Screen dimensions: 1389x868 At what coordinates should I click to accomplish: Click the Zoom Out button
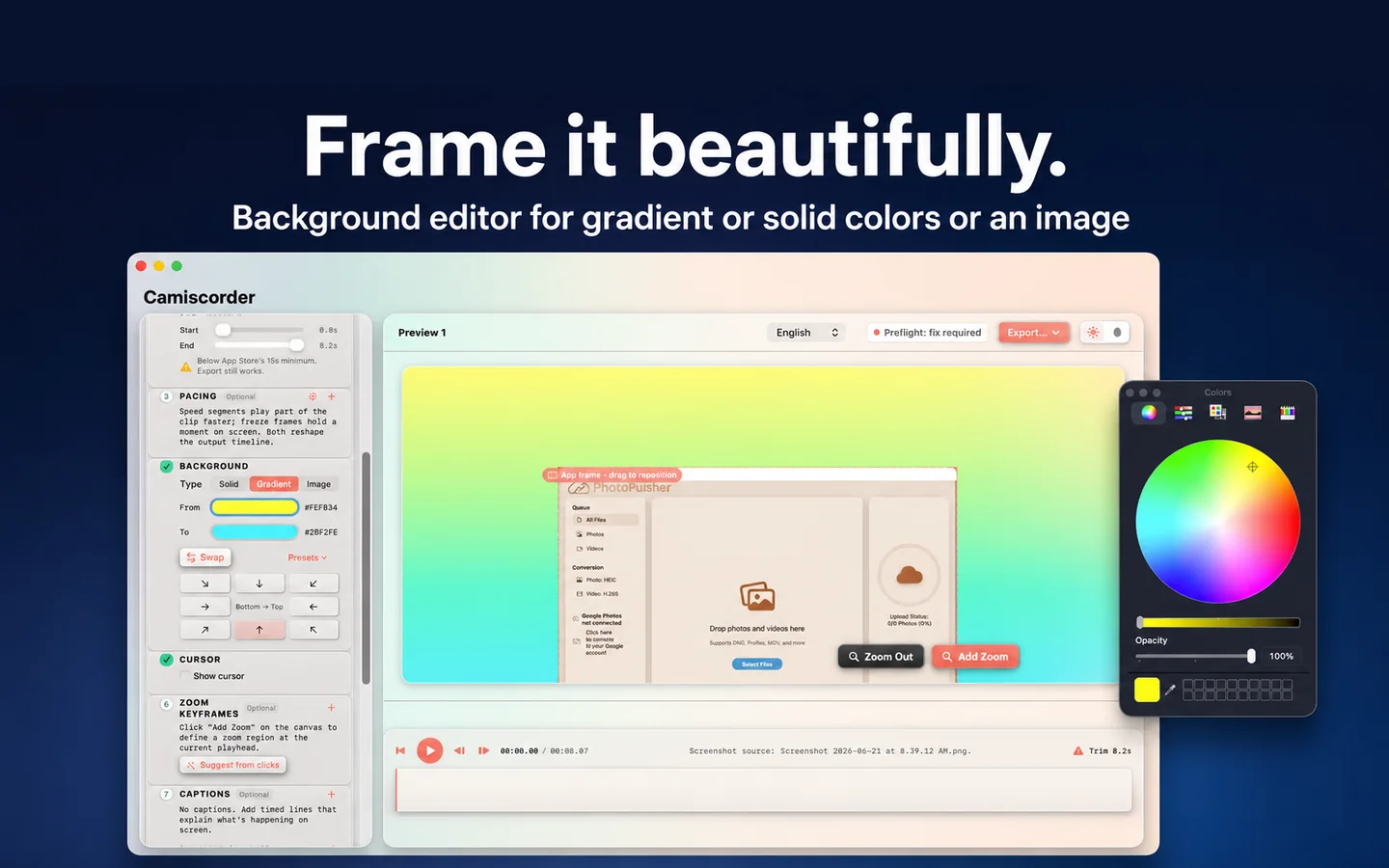881,657
